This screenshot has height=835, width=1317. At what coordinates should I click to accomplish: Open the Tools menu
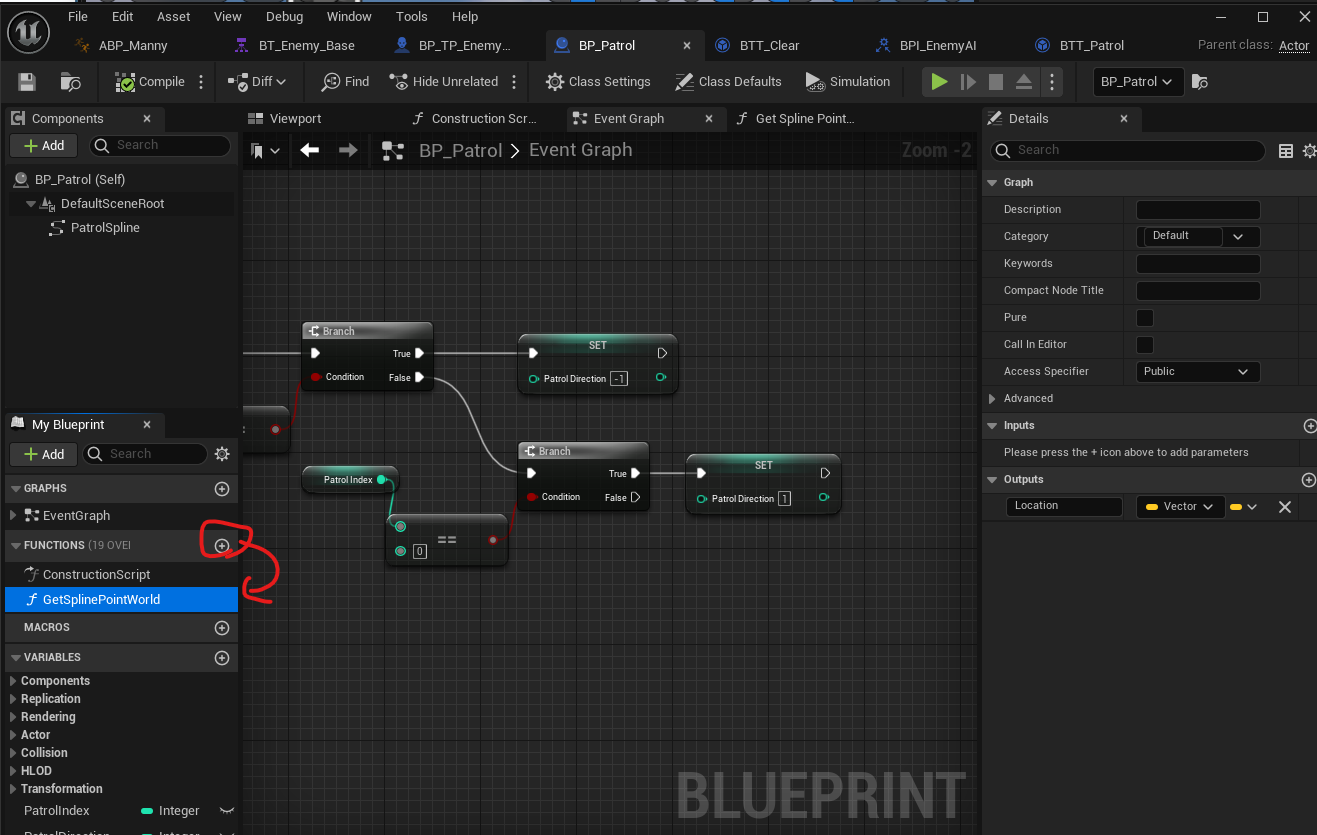[411, 16]
